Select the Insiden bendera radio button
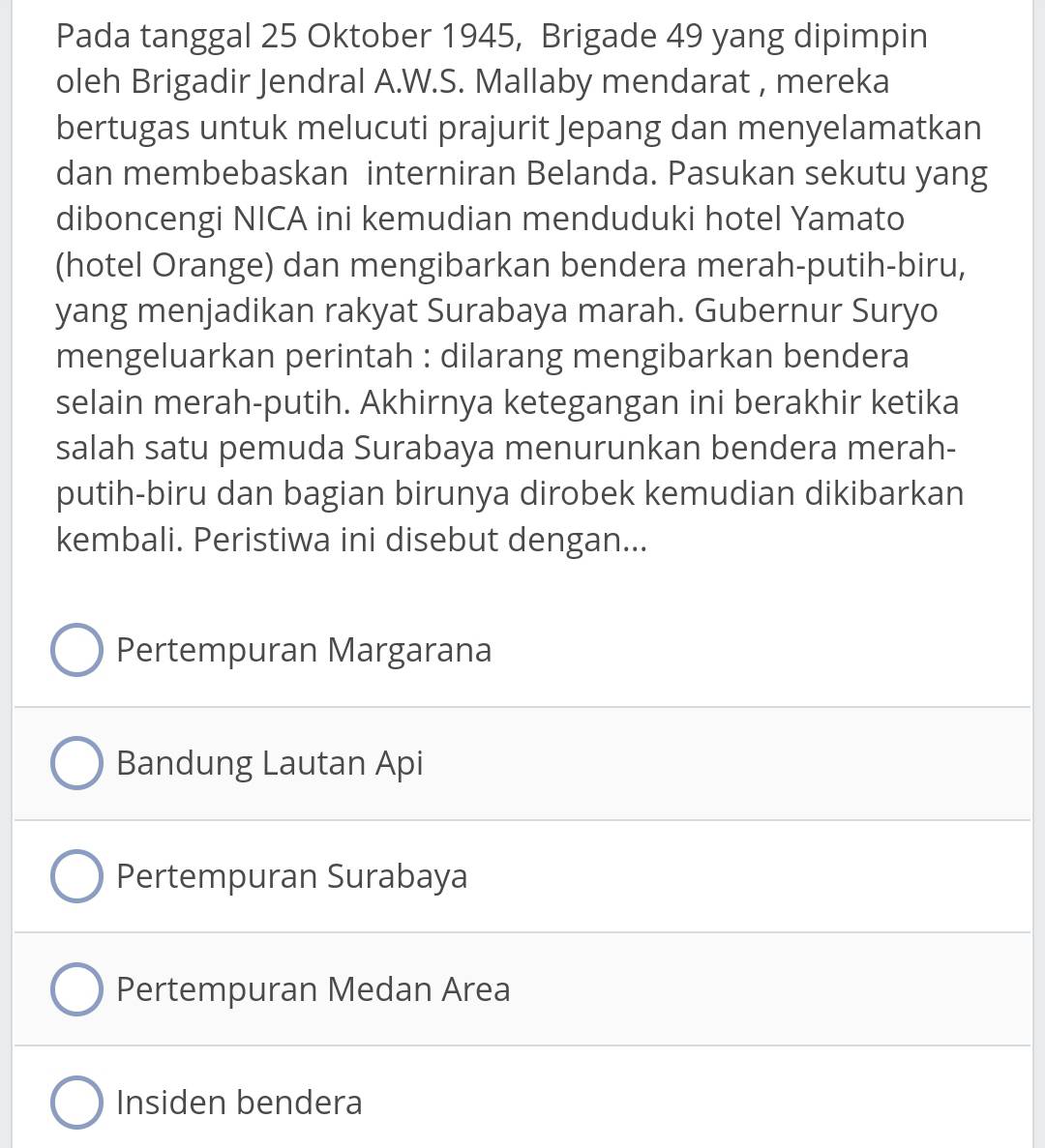The image size is (1045, 1148). pyautogui.click(x=76, y=1103)
